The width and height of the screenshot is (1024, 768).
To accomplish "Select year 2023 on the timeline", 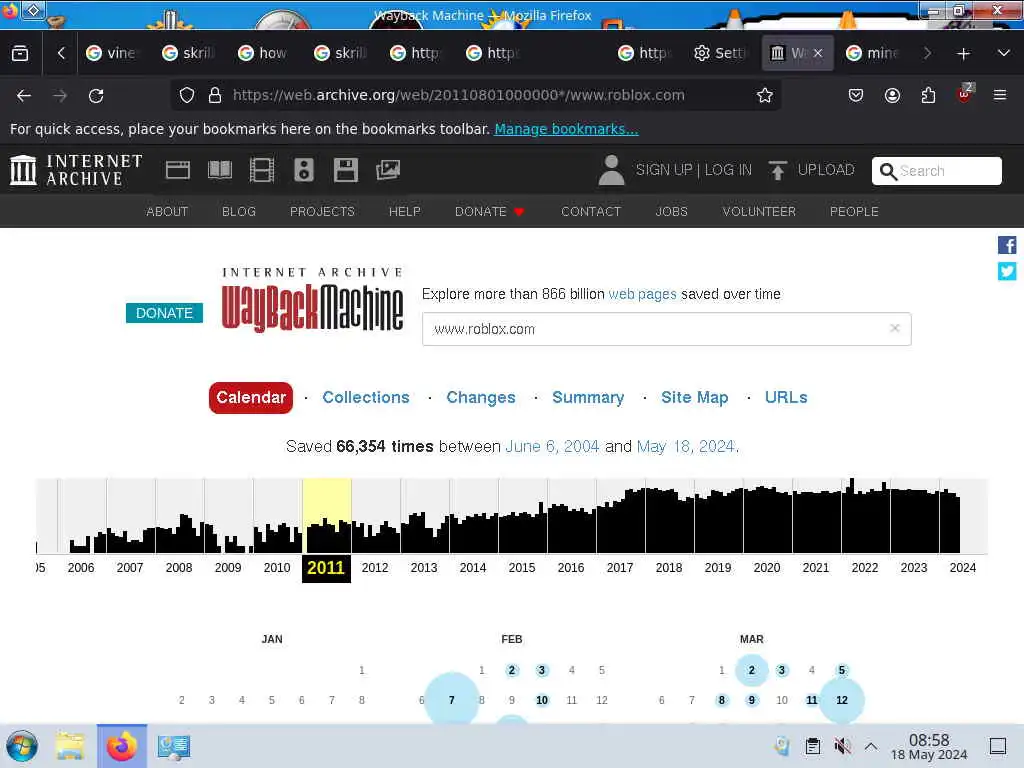I will click(914, 568).
